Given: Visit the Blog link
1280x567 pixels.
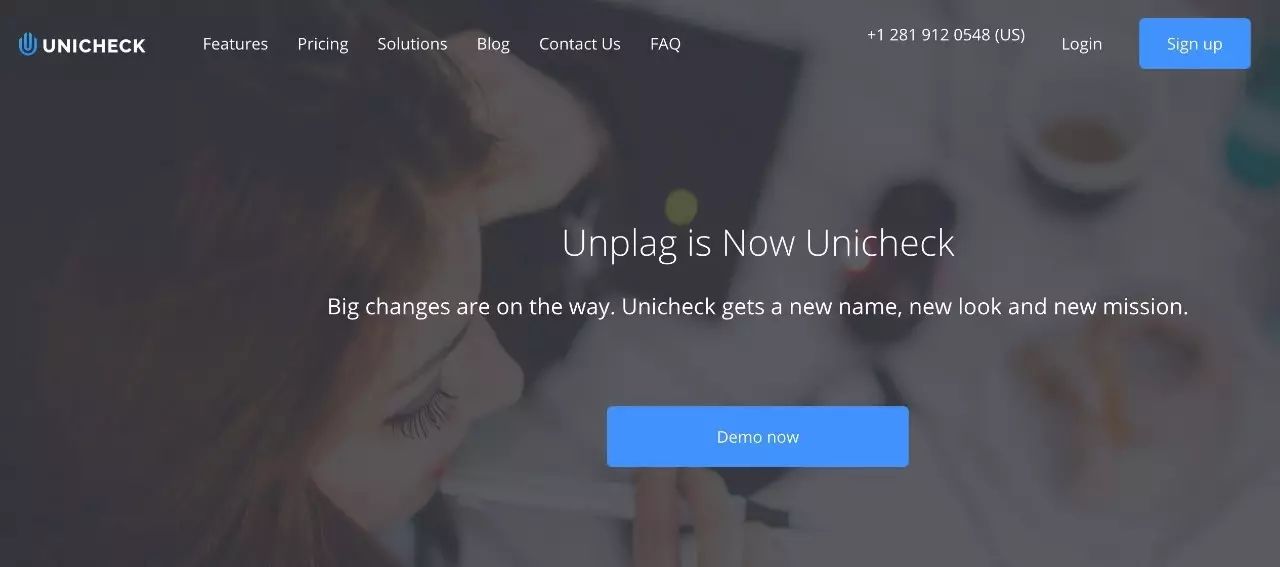Looking at the screenshot, I should pos(493,44).
